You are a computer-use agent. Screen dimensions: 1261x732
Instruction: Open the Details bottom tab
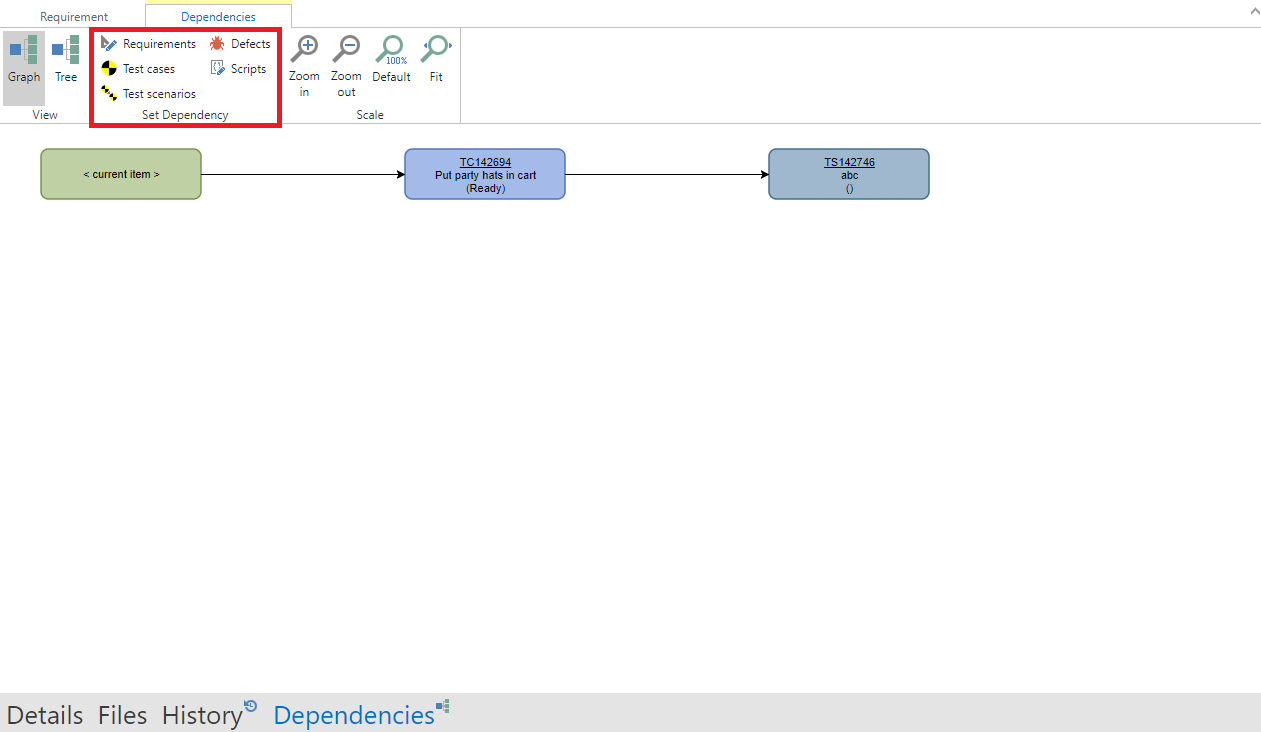click(45, 715)
